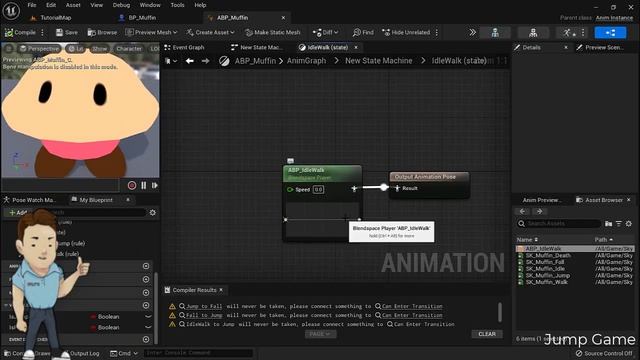Open the PAGE dropdown in compiler results
The height and width of the screenshot is (360, 640).
(320, 334)
